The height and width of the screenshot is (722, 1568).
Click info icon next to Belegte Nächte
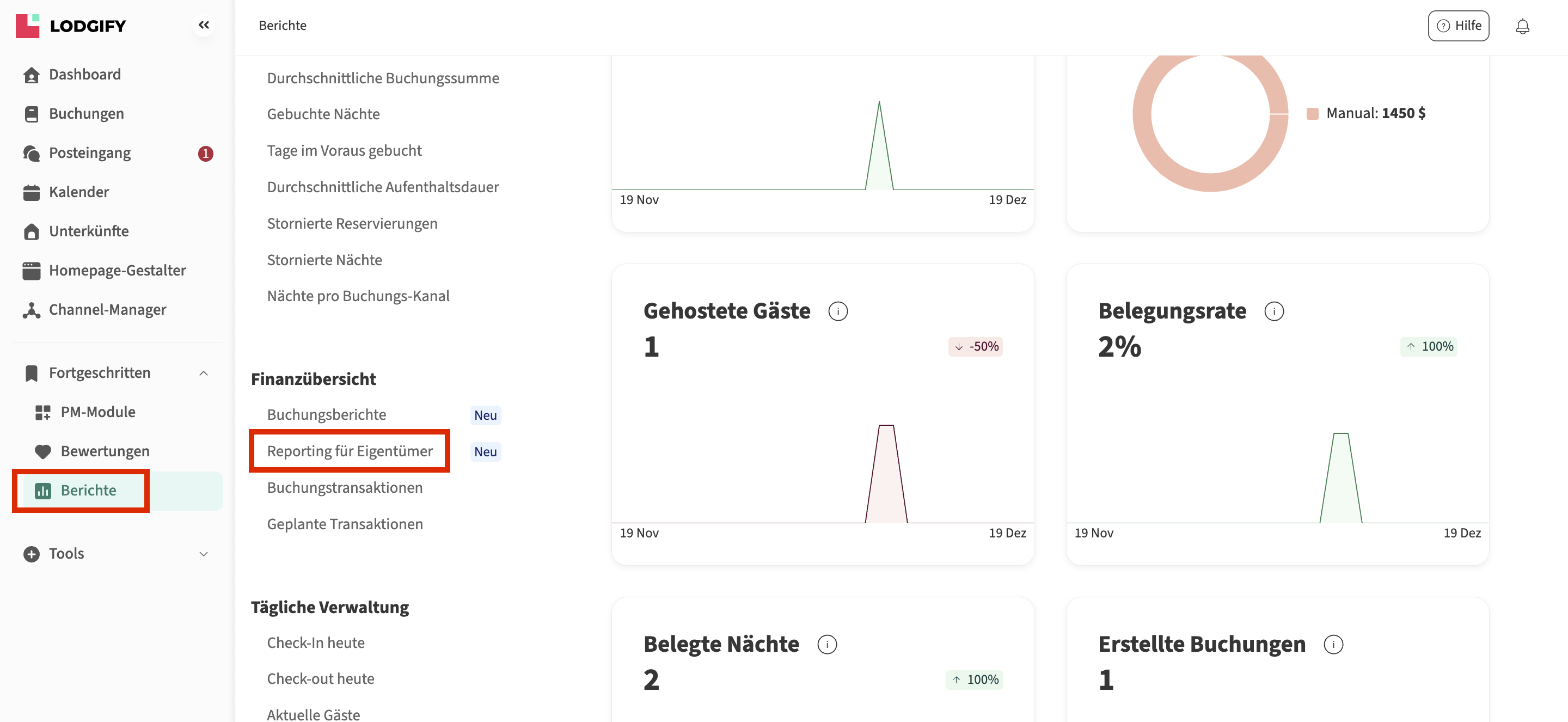(826, 644)
